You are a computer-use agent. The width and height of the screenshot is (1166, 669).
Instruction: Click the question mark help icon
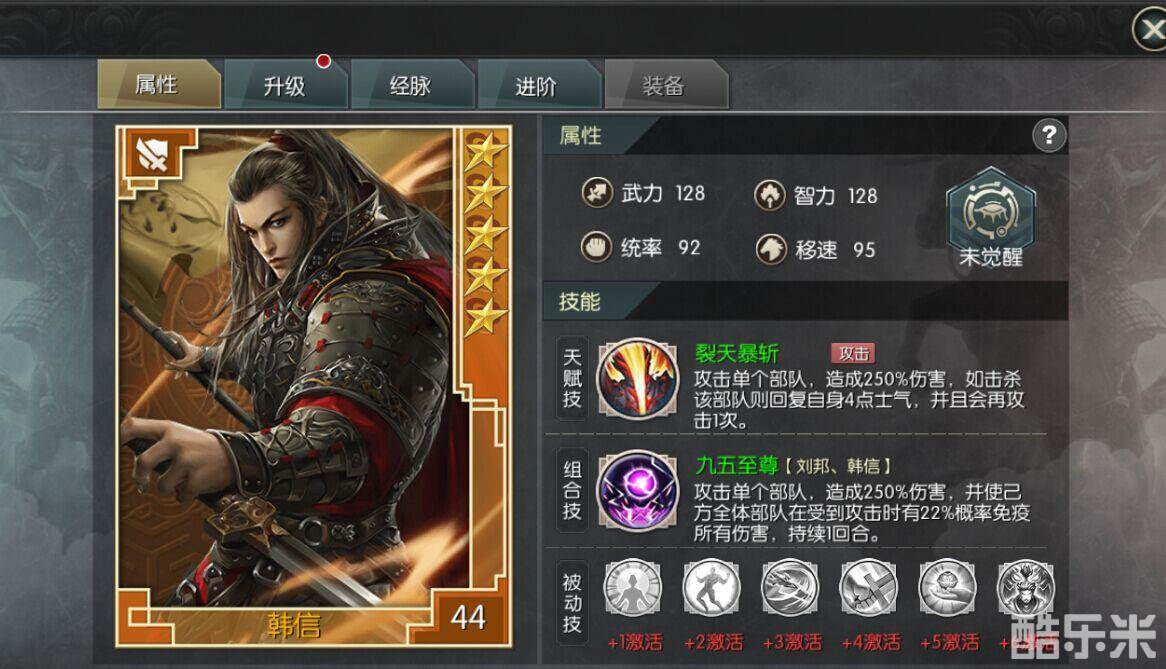point(1049,136)
